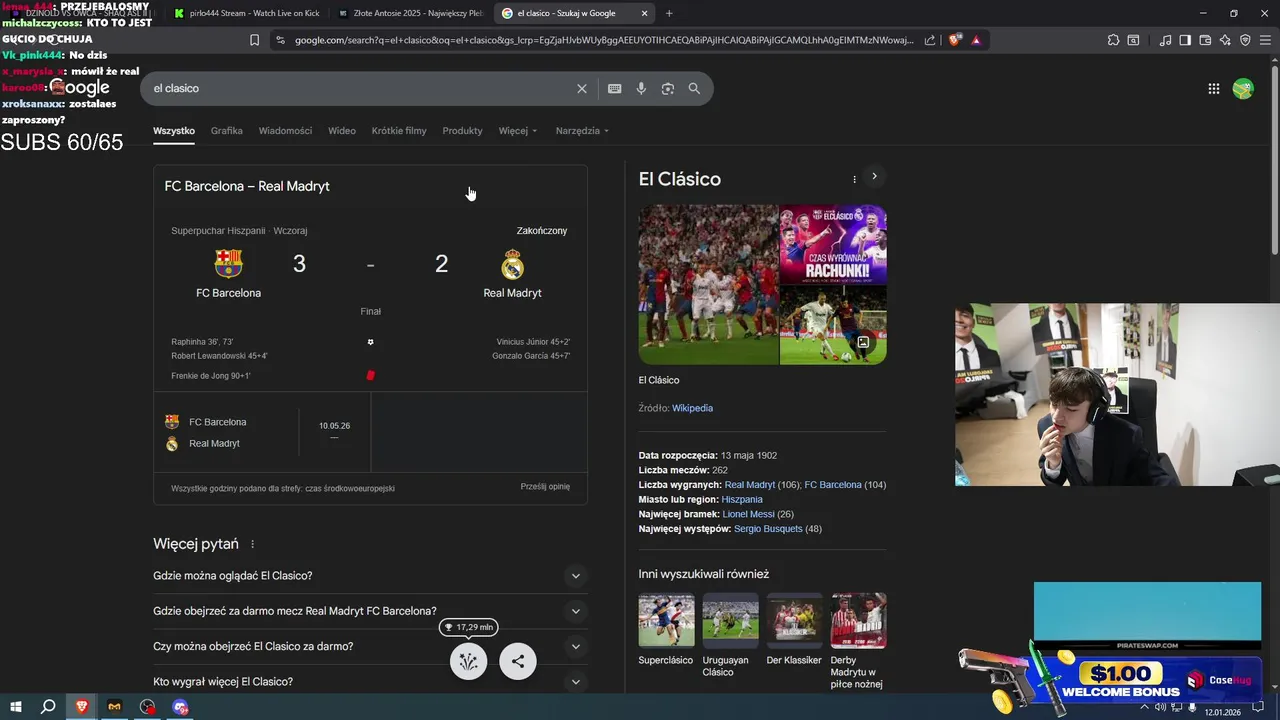Click the Prześlij opinię feedback link
This screenshot has width=1280, height=720.
[545, 487]
